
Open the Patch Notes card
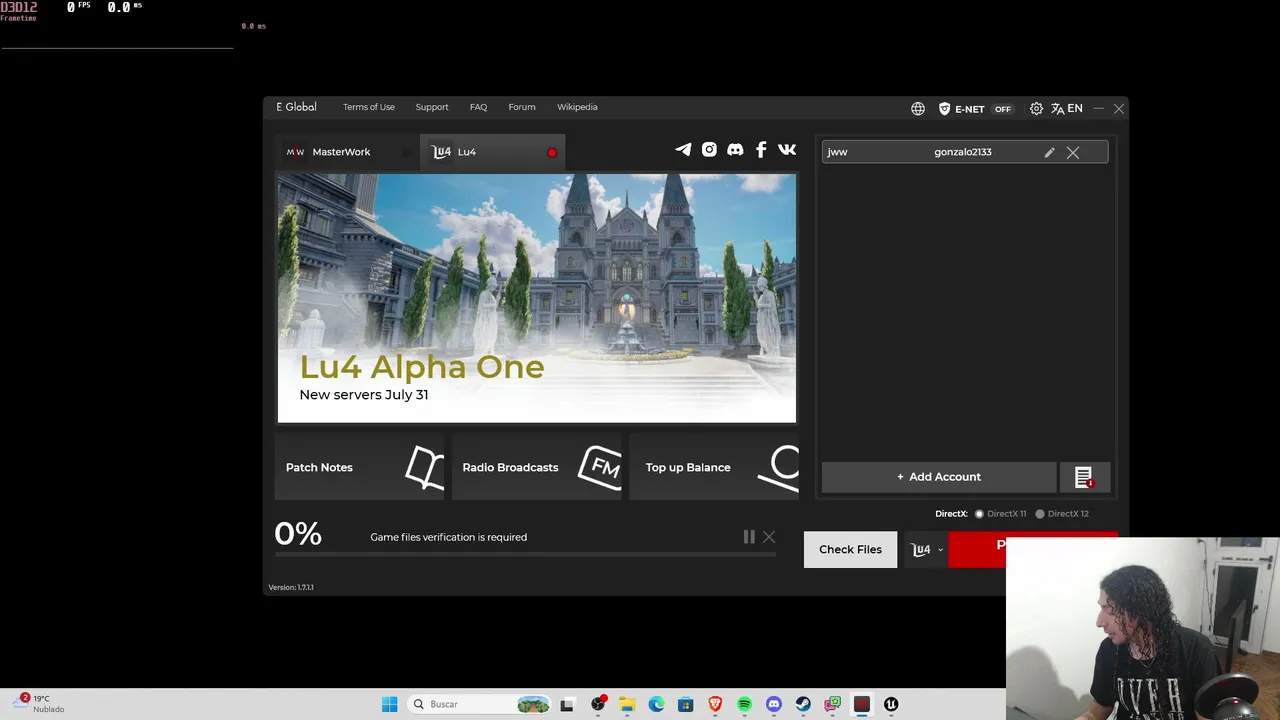coord(360,467)
